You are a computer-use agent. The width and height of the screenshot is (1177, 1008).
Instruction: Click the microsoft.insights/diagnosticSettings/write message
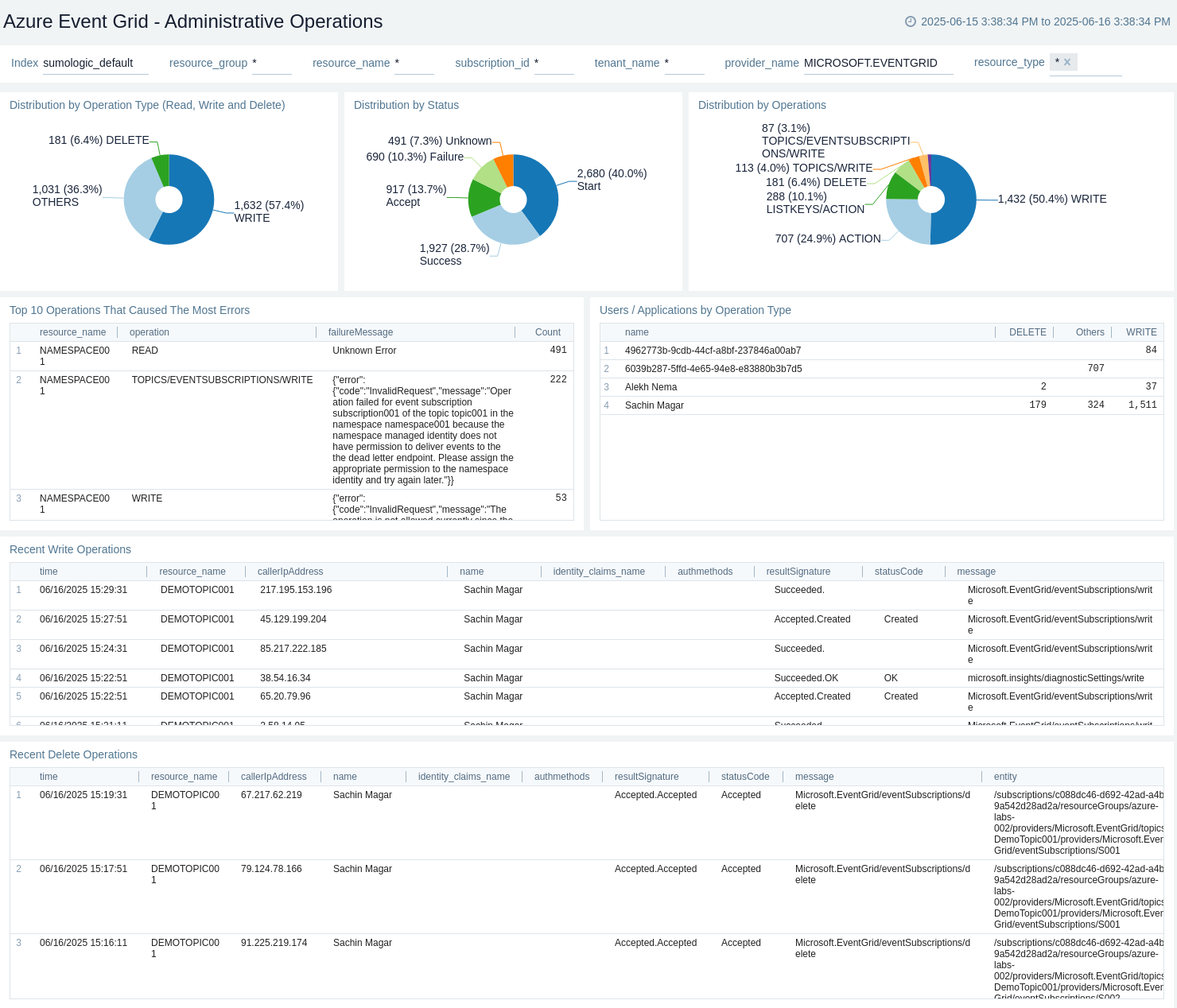click(x=1056, y=678)
